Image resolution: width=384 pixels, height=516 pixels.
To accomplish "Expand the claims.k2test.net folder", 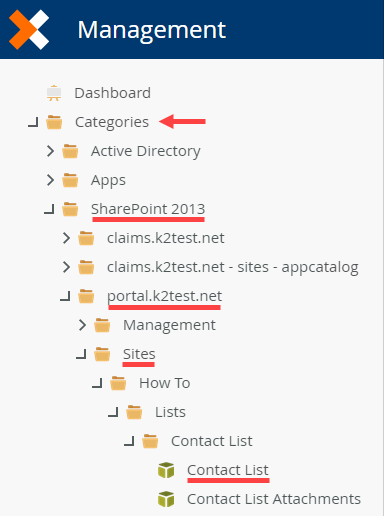I will (x=66, y=238).
